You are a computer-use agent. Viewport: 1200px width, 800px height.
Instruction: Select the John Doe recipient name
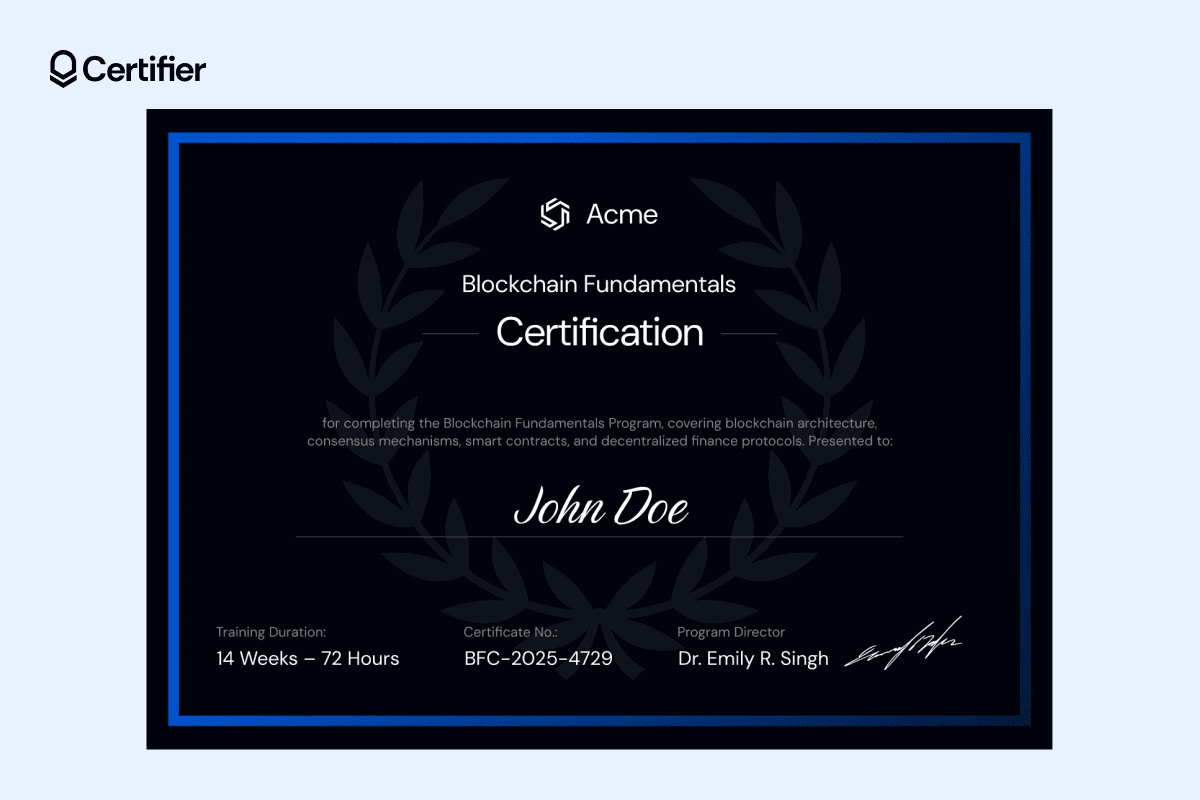[x=600, y=508]
